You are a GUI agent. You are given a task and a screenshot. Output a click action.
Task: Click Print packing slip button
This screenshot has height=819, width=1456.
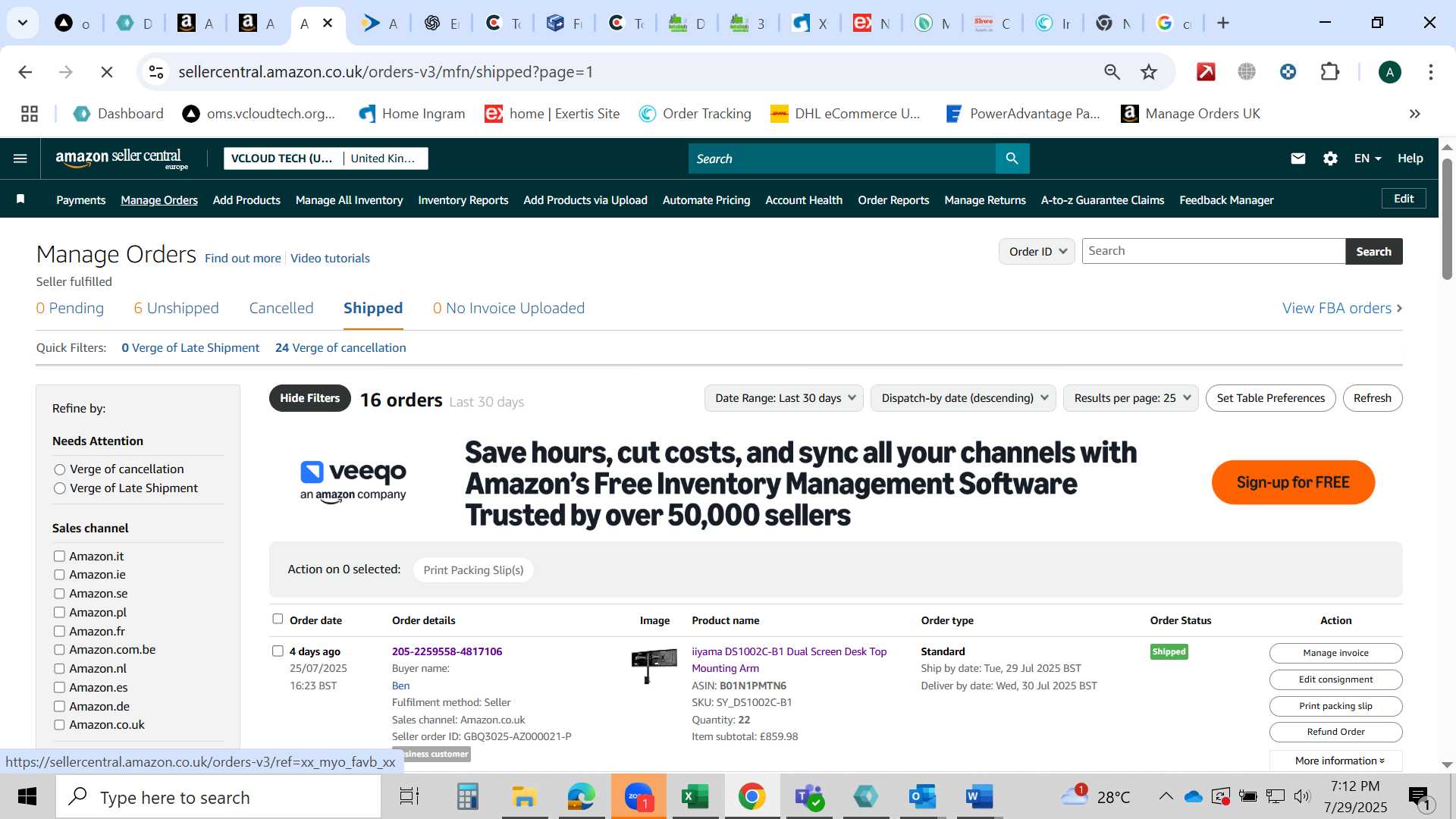[x=1335, y=706]
